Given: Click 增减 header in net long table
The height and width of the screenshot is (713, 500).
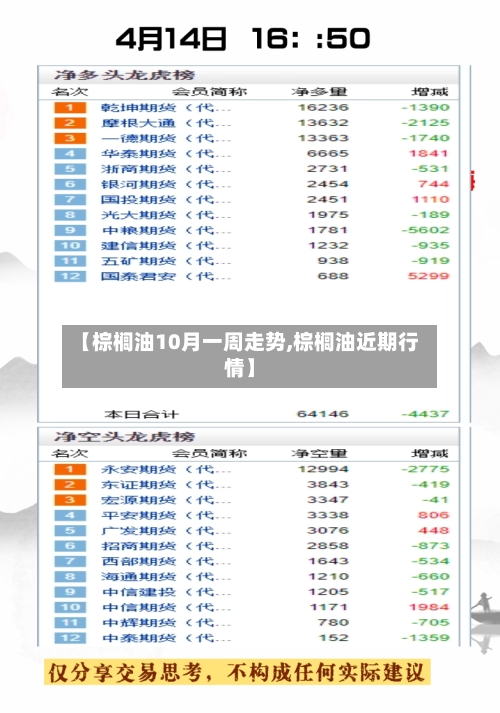Looking at the screenshot, I should pyautogui.click(x=430, y=92).
